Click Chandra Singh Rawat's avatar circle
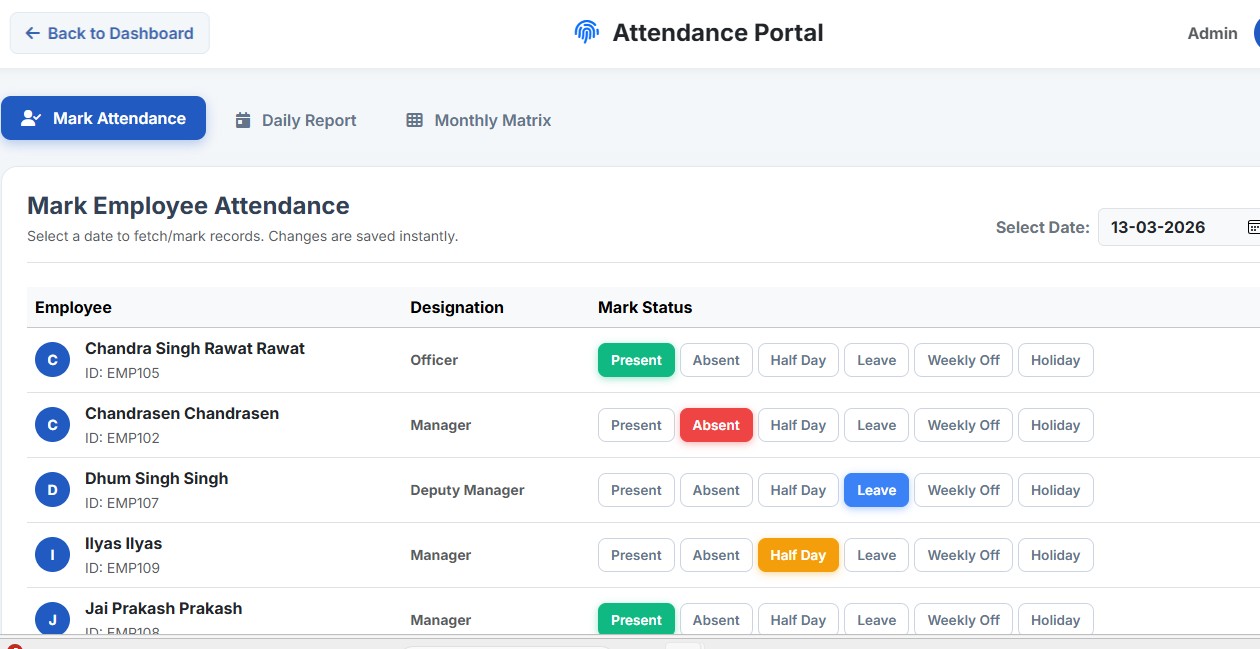 (x=52, y=359)
